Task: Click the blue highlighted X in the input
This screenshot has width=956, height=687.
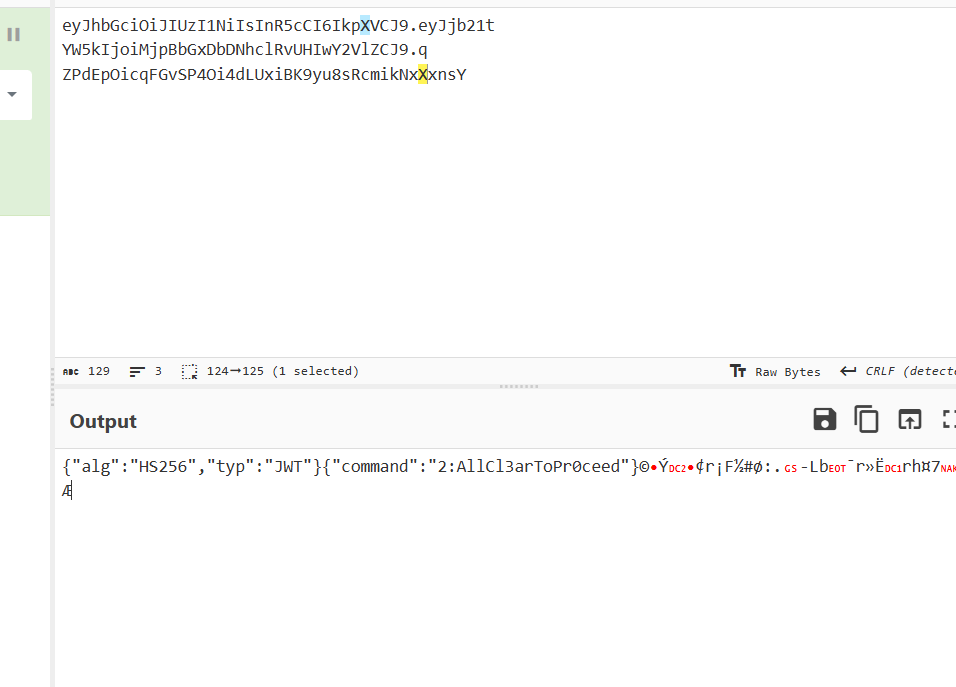Action: click(365, 26)
